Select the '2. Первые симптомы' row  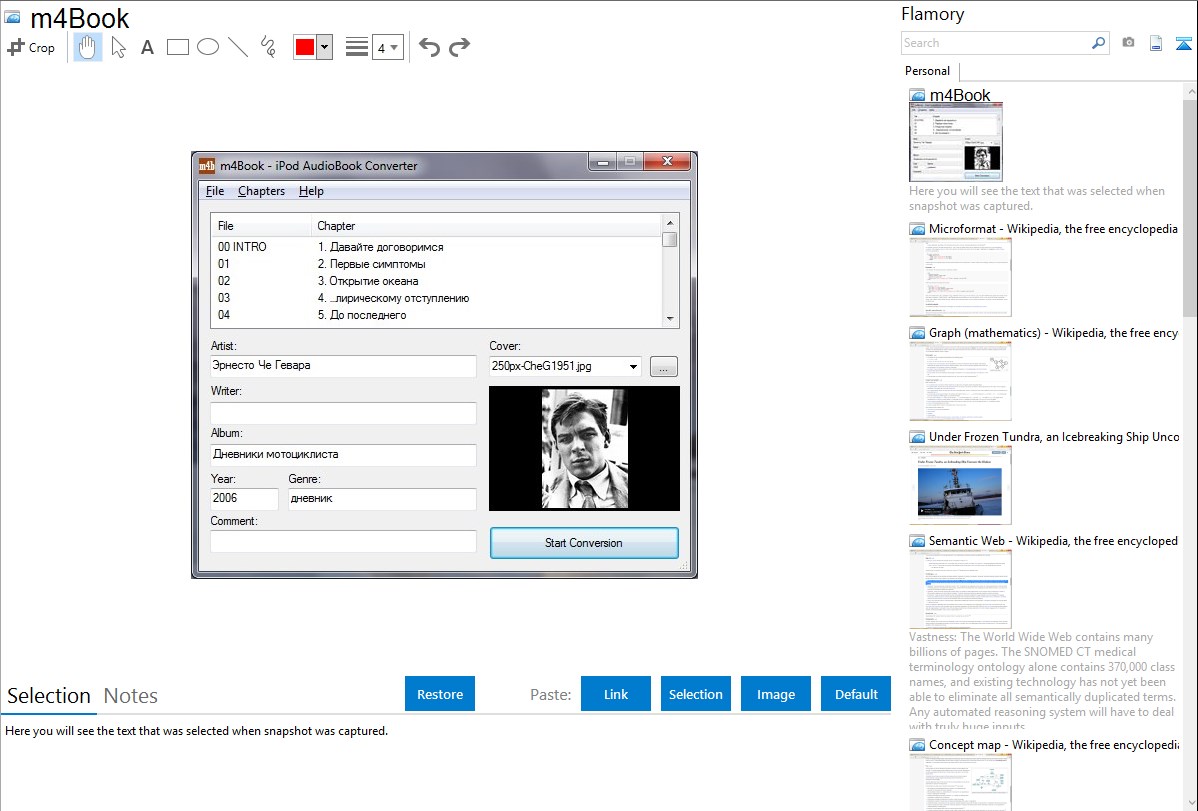[x=436, y=264]
